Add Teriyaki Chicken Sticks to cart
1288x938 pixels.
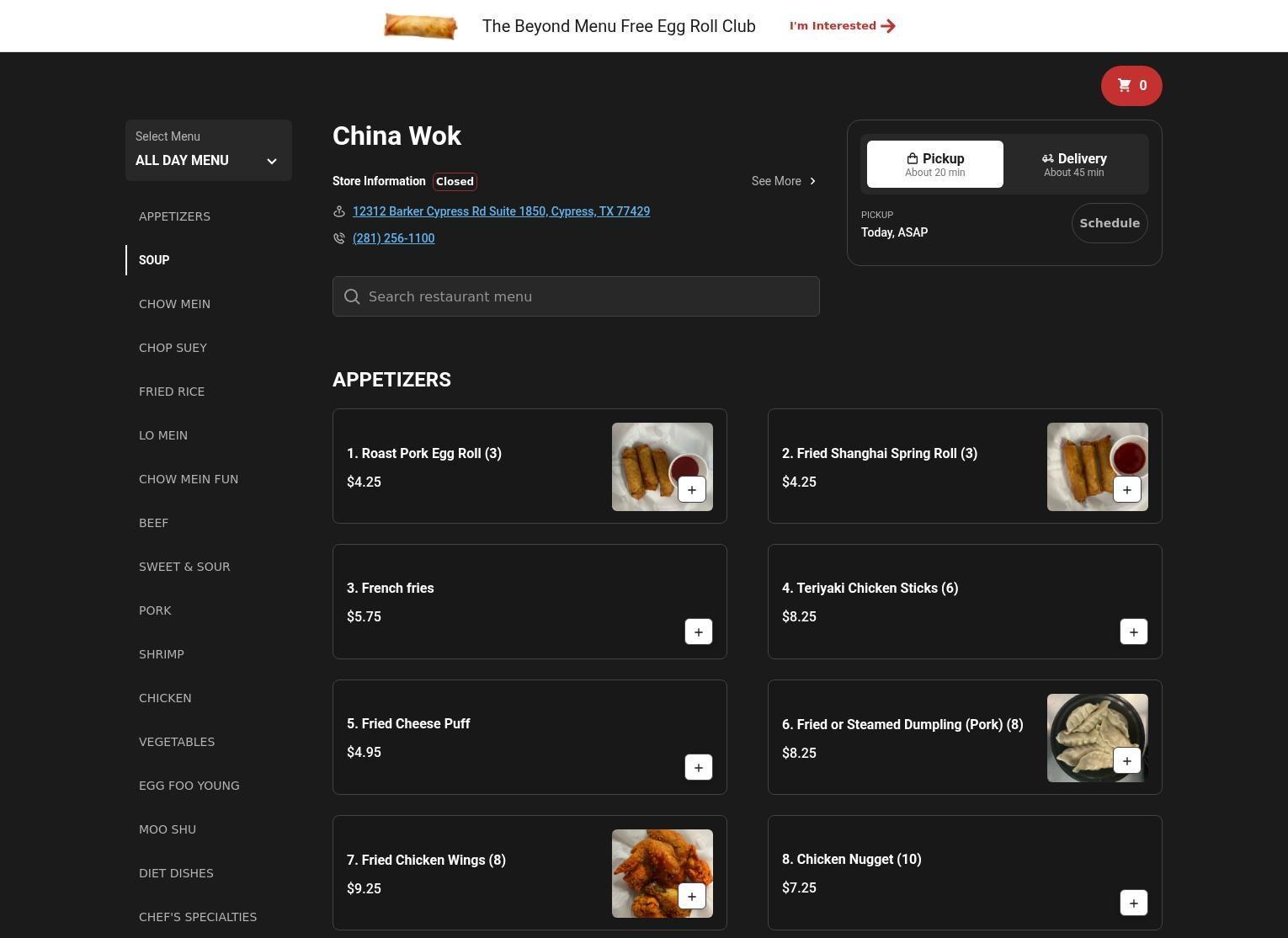pyautogui.click(x=1133, y=632)
